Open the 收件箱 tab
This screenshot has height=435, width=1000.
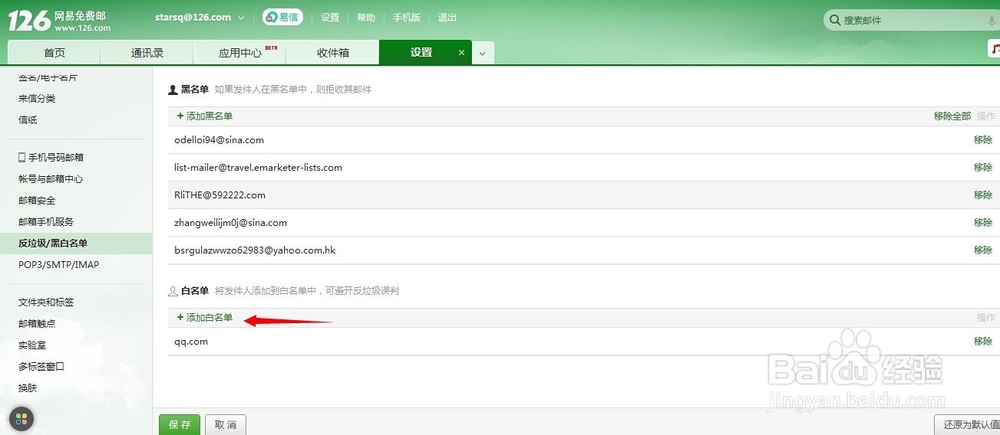click(333, 53)
